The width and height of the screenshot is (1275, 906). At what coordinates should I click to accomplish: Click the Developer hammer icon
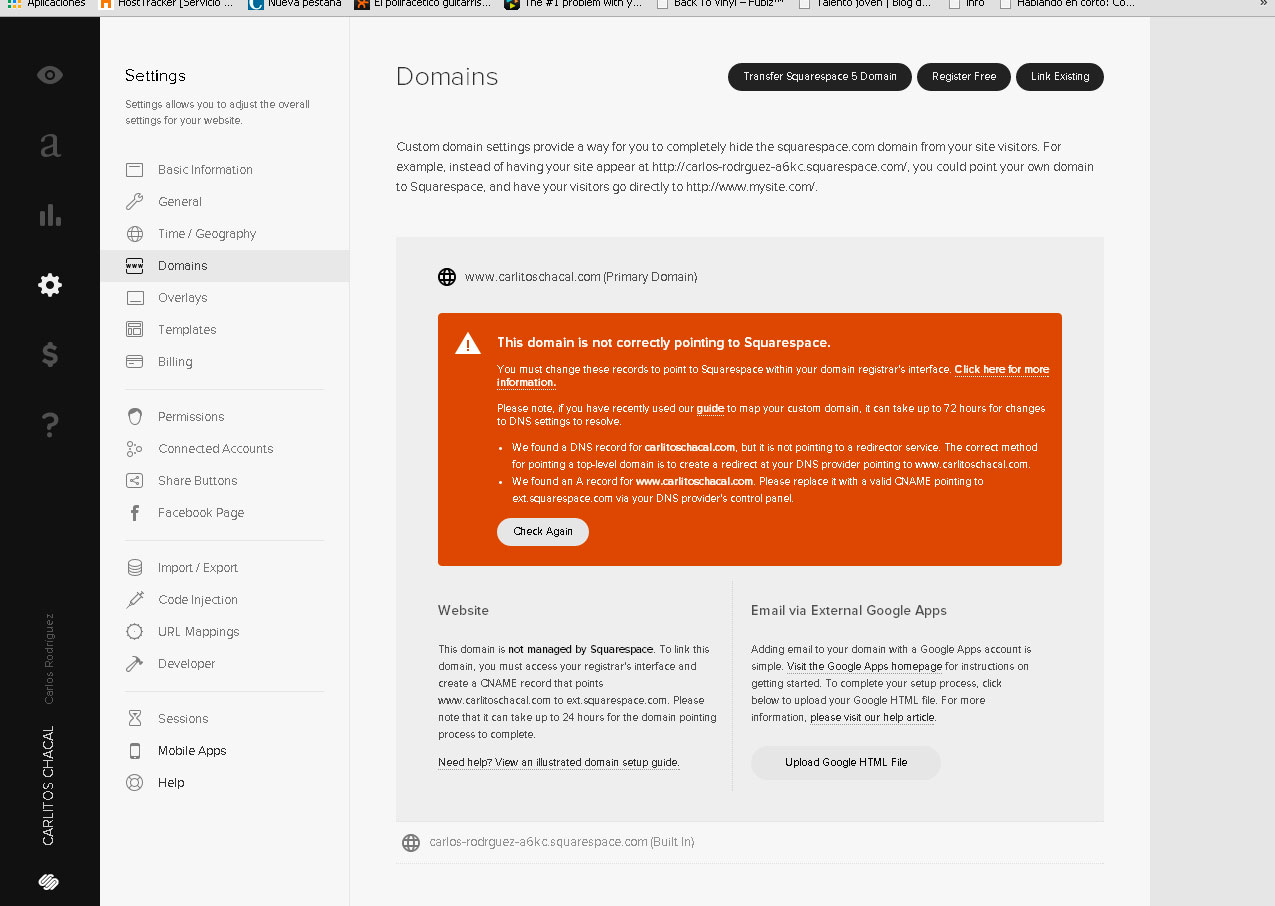coord(135,664)
